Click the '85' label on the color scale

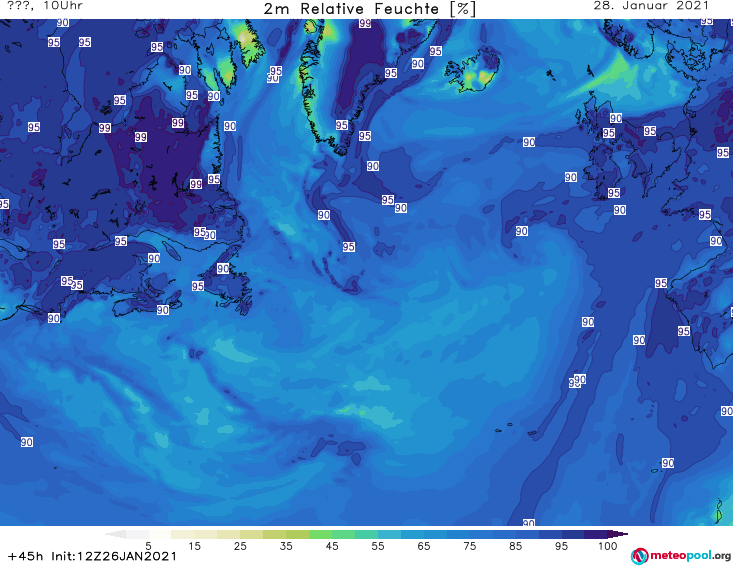pyautogui.click(x=515, y=546)
